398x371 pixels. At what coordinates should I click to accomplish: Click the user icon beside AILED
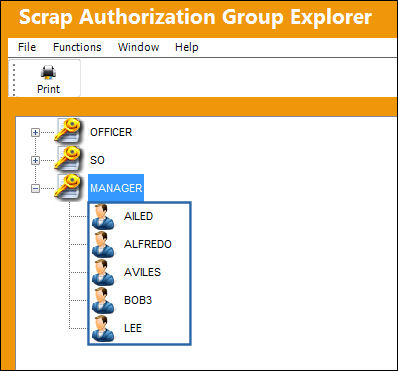(103, 217)
